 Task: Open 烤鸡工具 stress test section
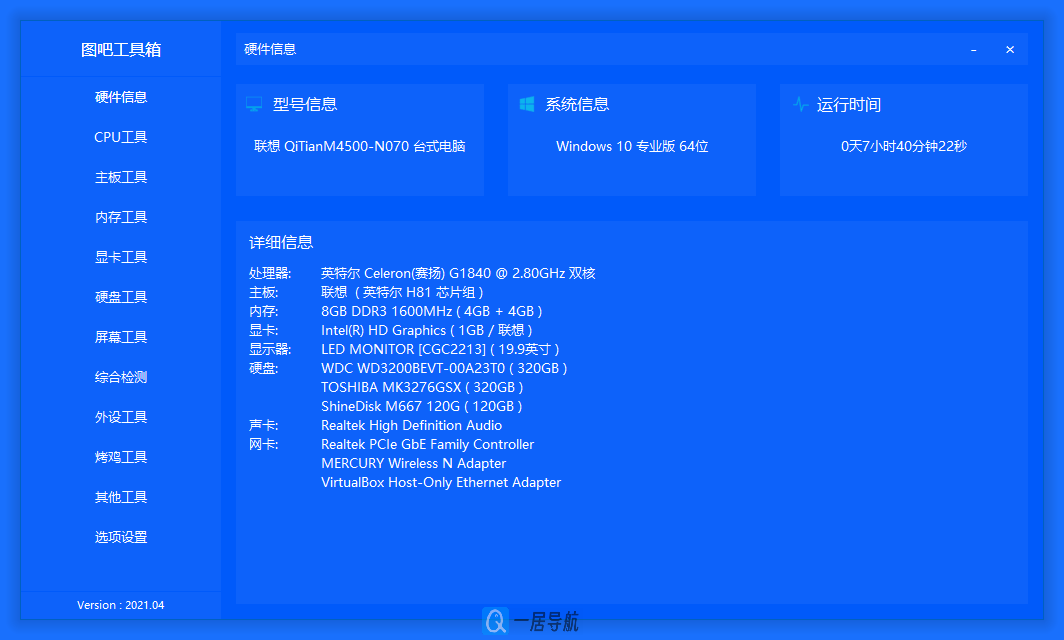(120, 457)
